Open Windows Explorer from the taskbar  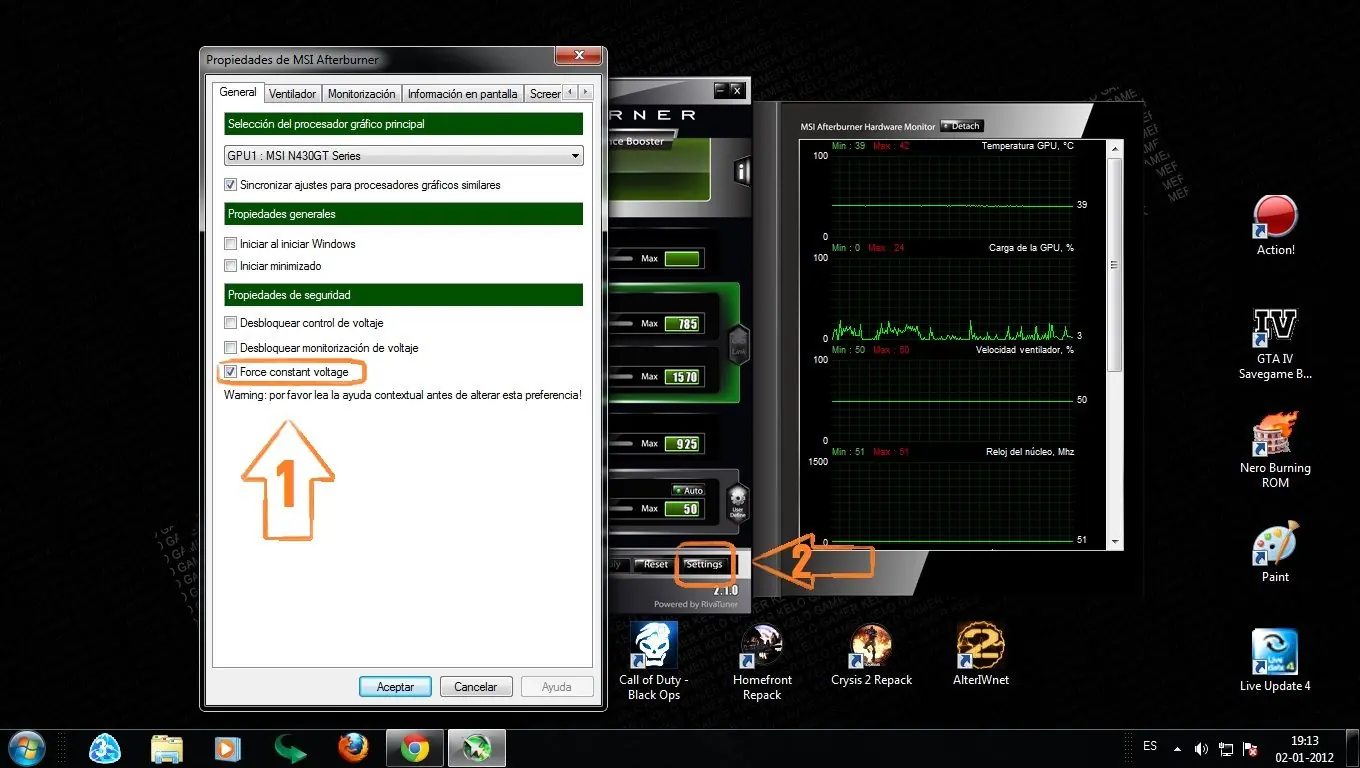[x=167, y=748]
